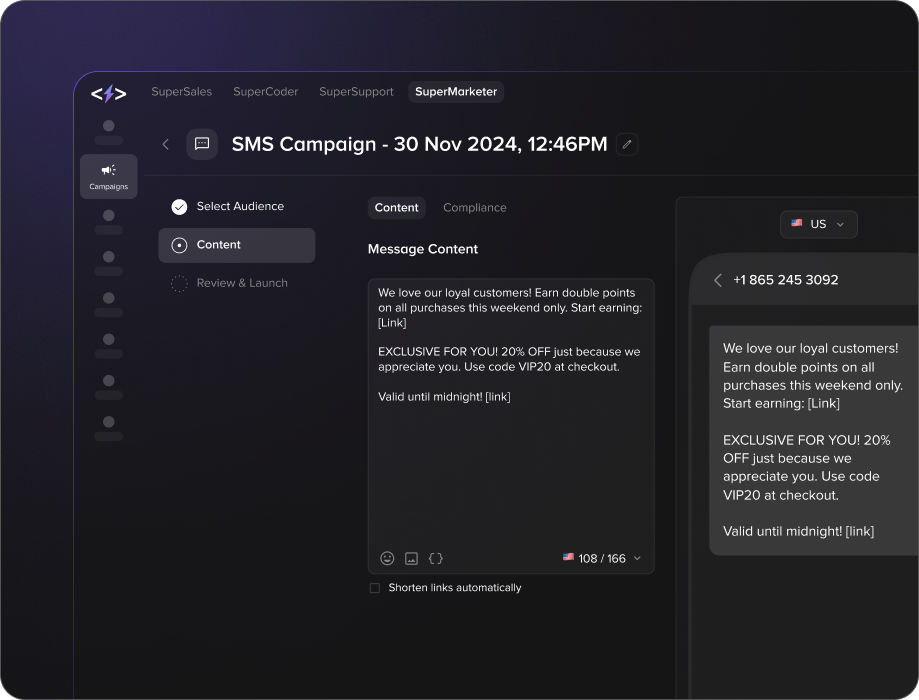Screen dimensions: 919x700
Task: Go back in the phone preview header
Action: coord(717,280)
